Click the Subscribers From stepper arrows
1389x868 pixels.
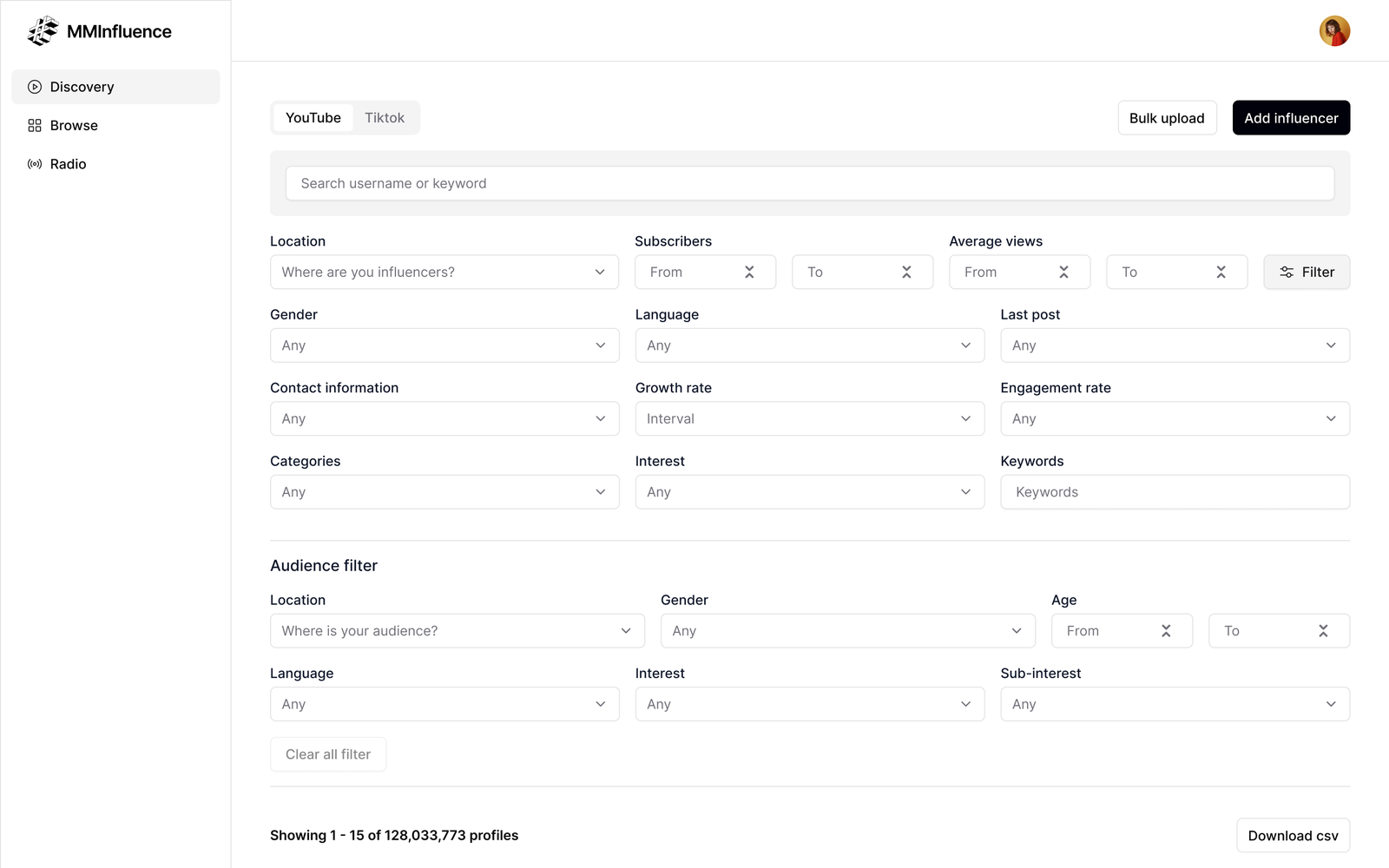(x=749, y=273)
